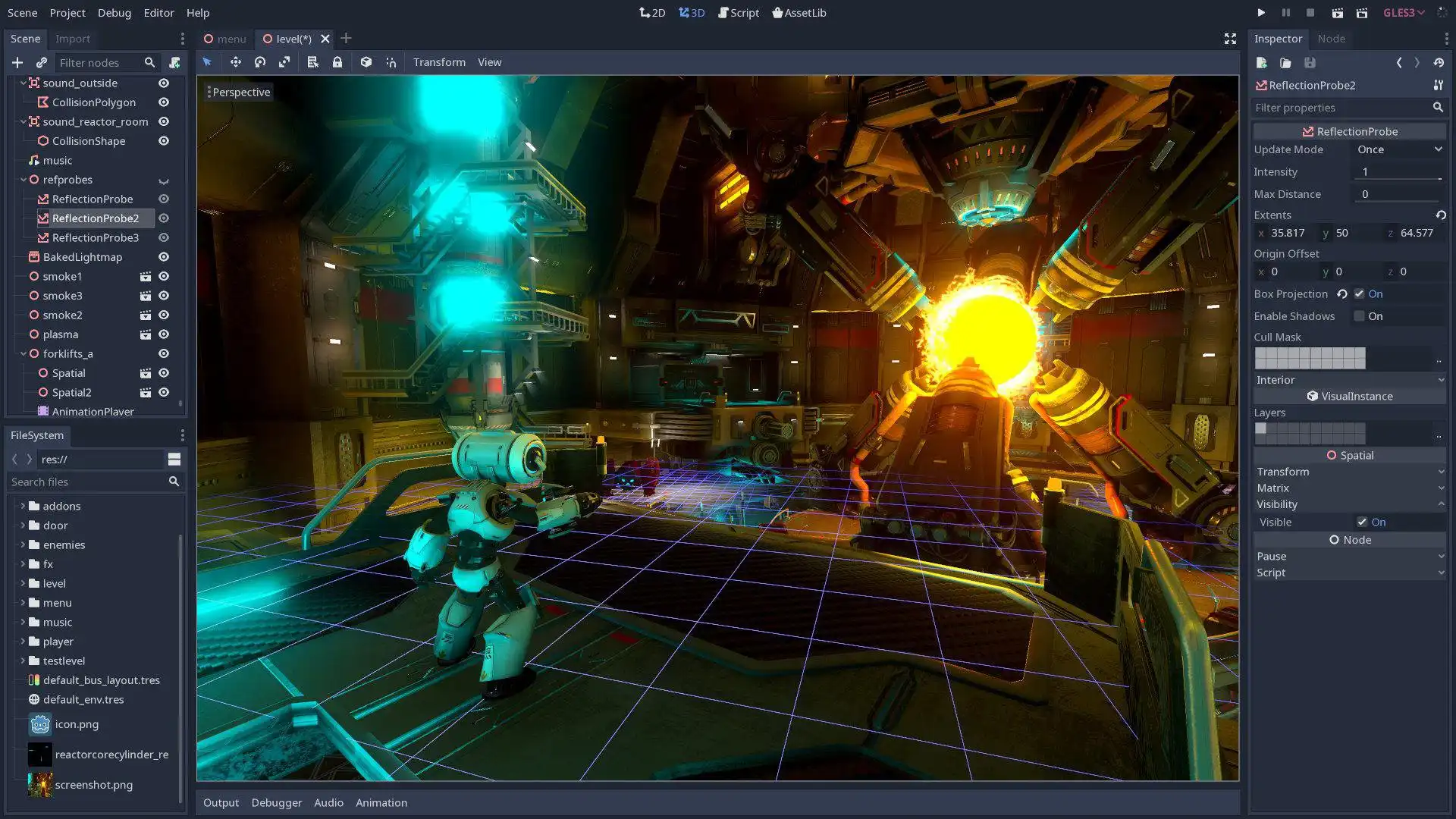Click the Scale tool icon

285,62
